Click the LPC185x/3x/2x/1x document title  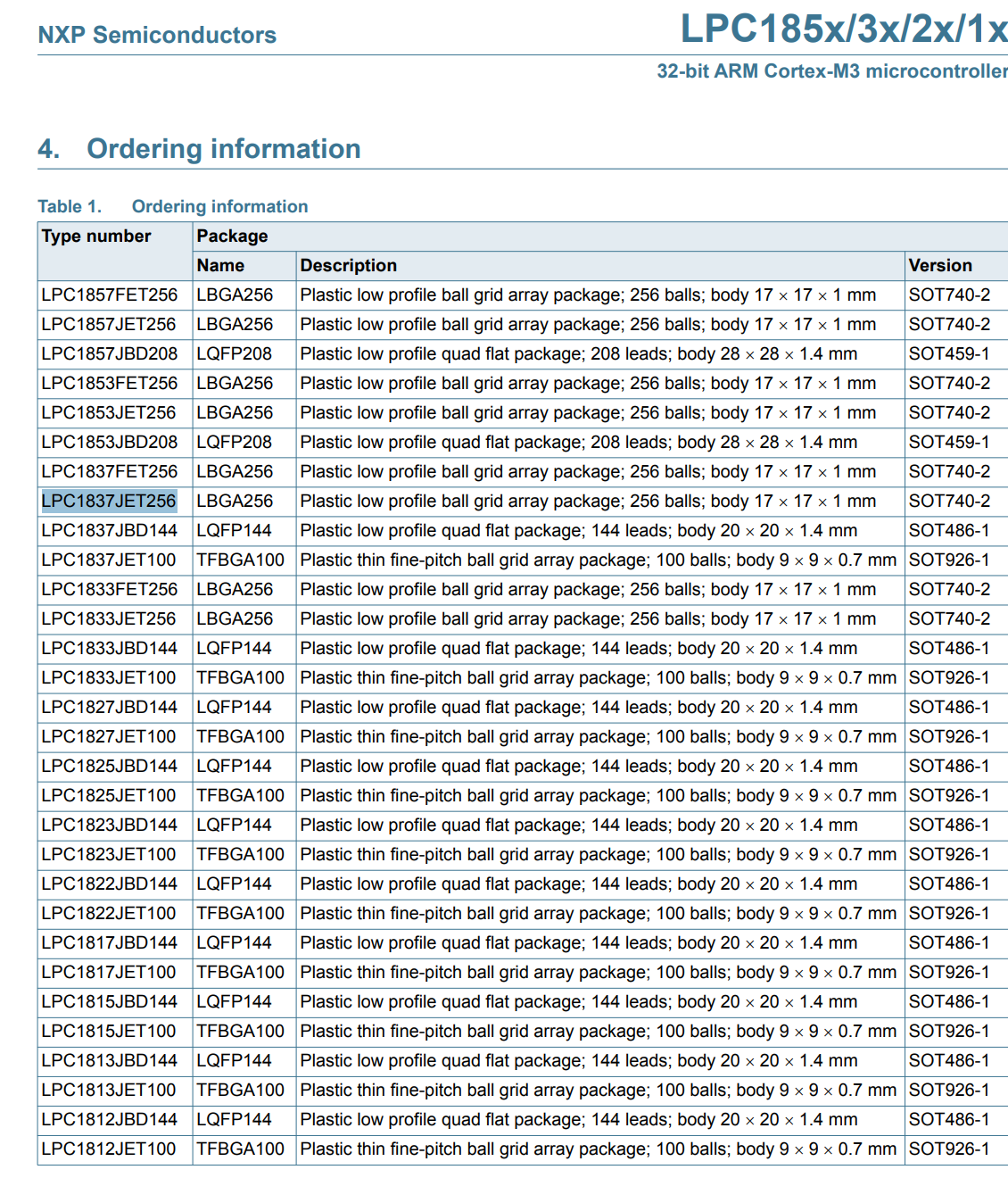coord(844,29)
